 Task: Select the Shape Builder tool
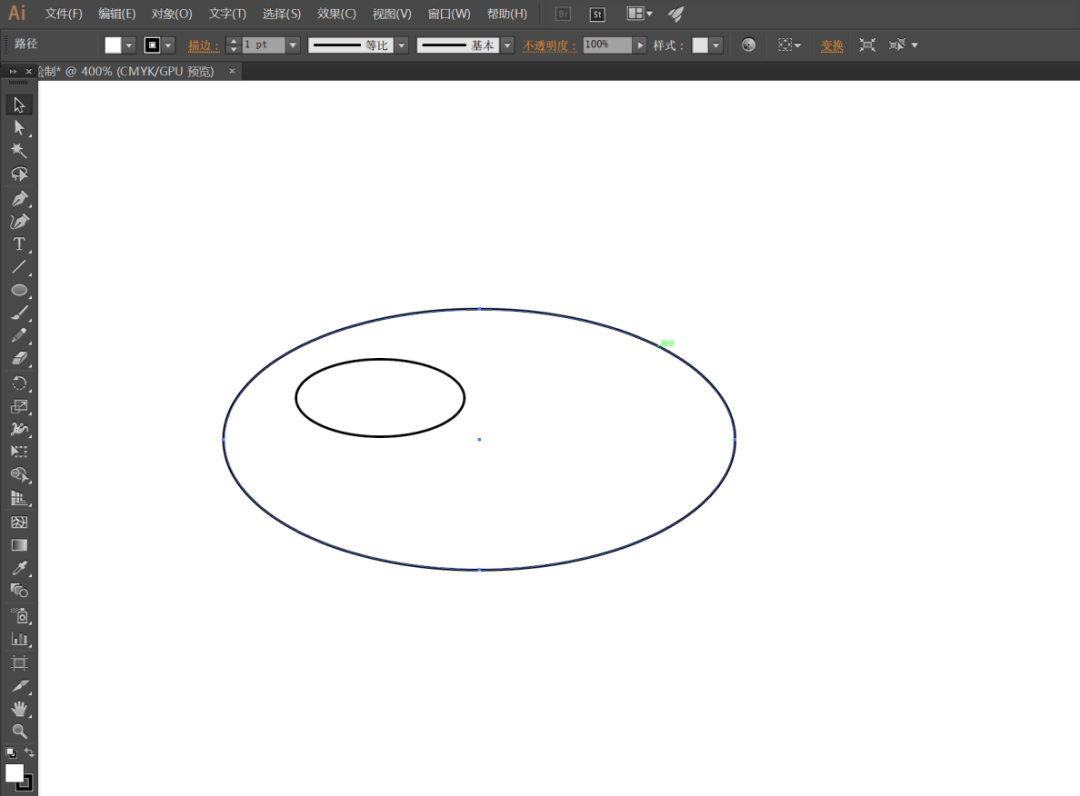(x=19, y=475)
